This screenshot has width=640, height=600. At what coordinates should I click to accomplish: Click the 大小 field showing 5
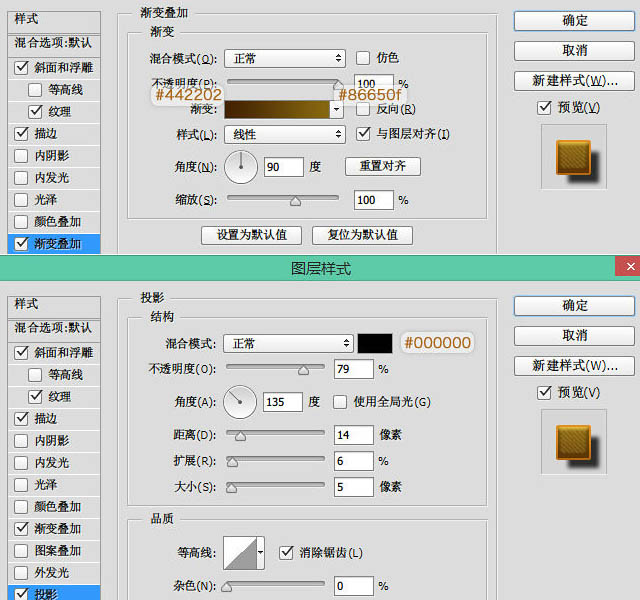pyautogui.click(x=353, y=487)
